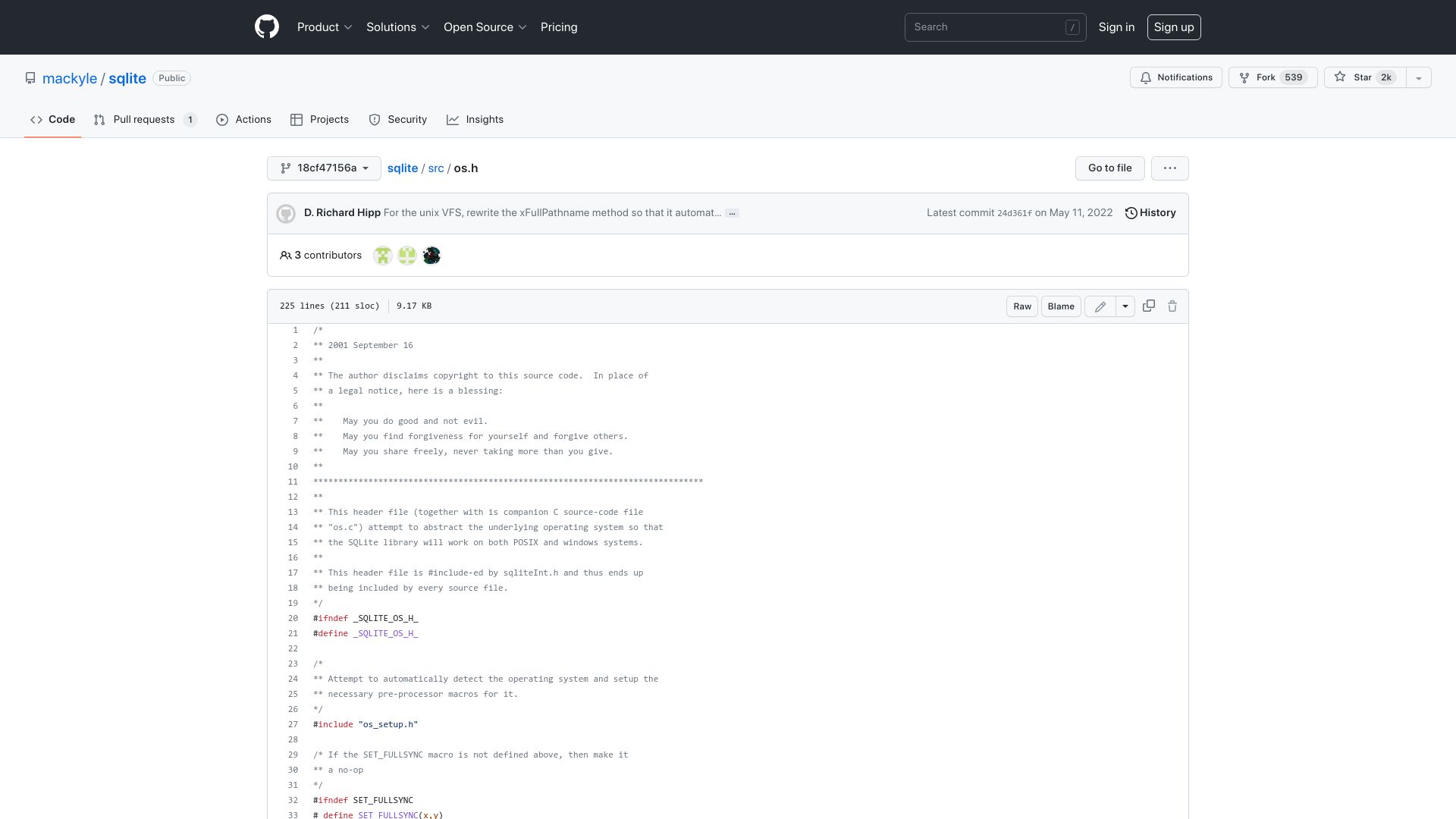This screenshot has height=819, width=1456.
Task: Fork the repository with Fork button
Action: (x=1272, y=77)
